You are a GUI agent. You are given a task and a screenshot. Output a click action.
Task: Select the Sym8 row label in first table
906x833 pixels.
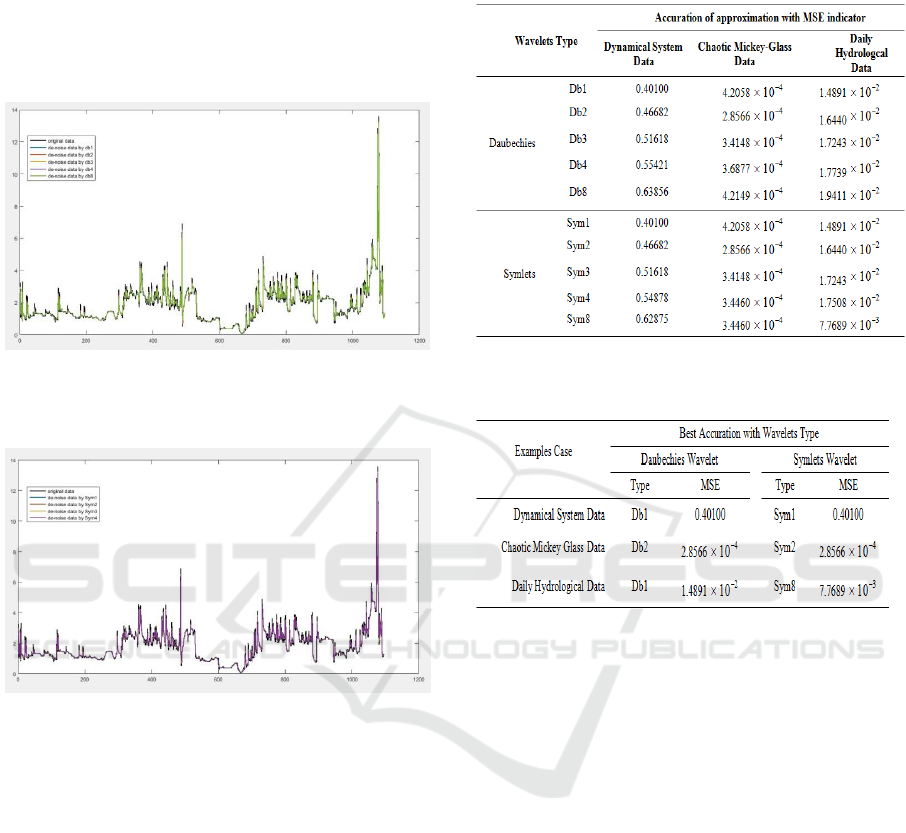pyautogui.click(x=577, y=319)
